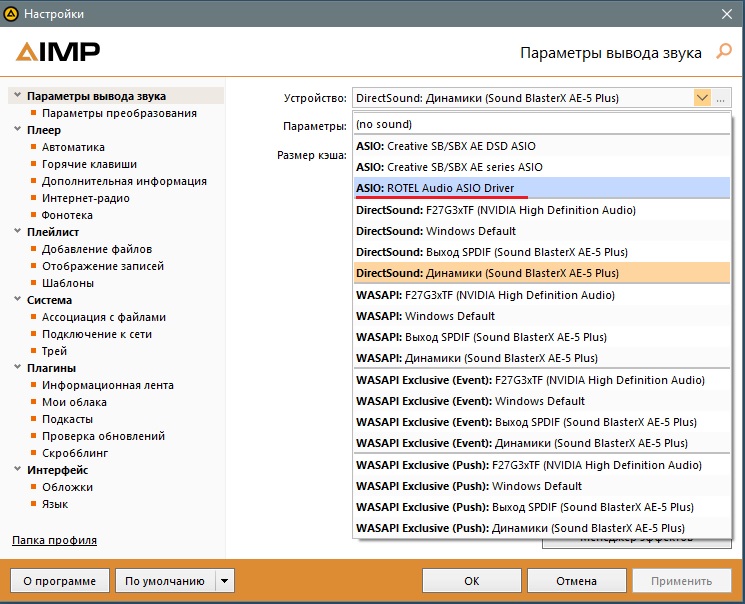Select WASAPI Exclusive (Push): Выход SPDIF

(x=542, y=507)
